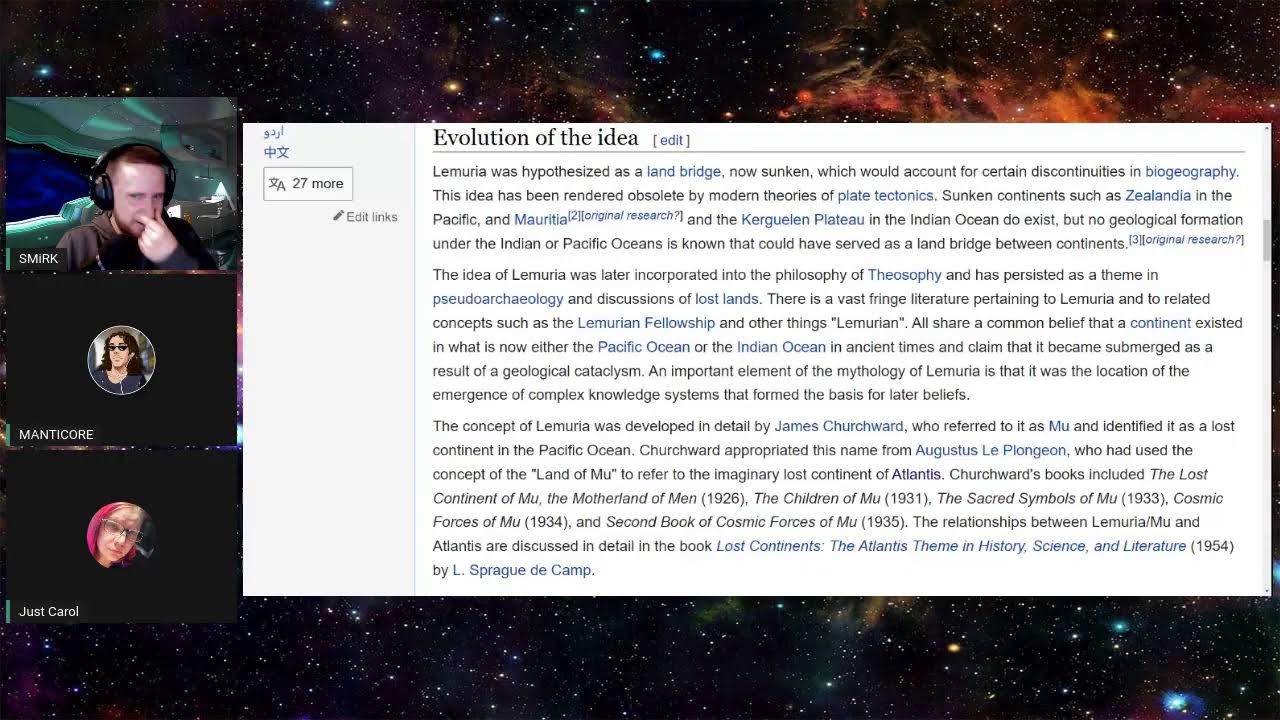The width and height of the screenshot is (1280, 720).
Task: Click the 'Zealandia' link
Action: pos(1157,195)
